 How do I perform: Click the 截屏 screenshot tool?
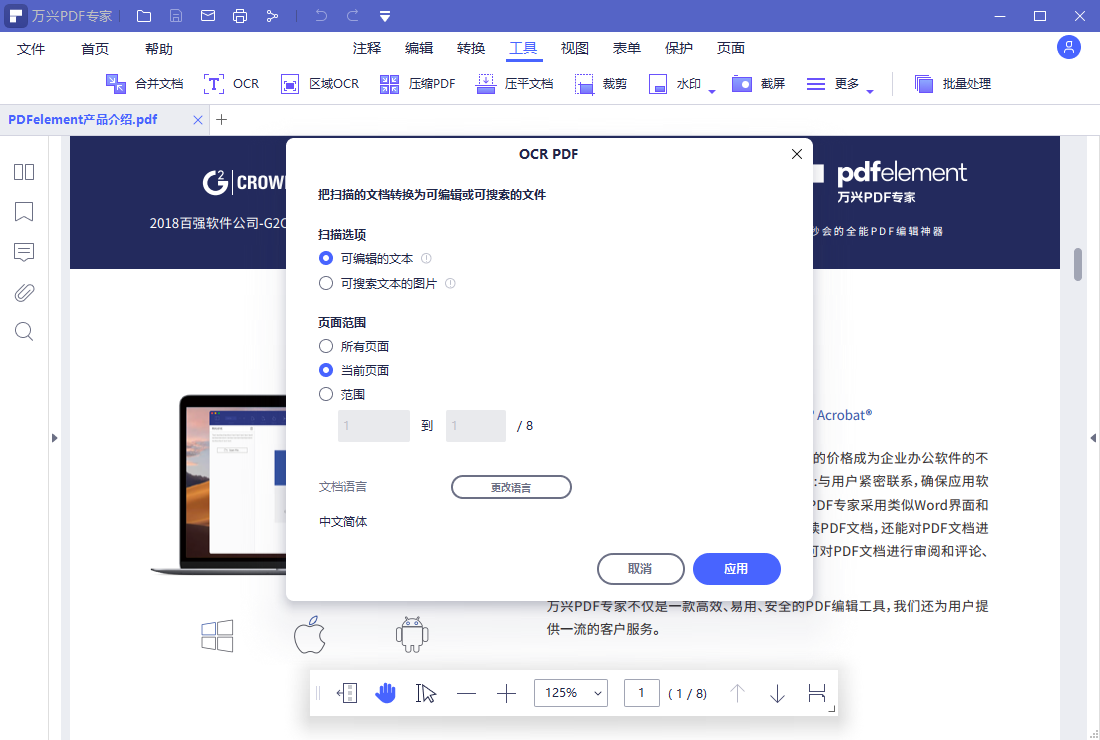coord(758,83)
